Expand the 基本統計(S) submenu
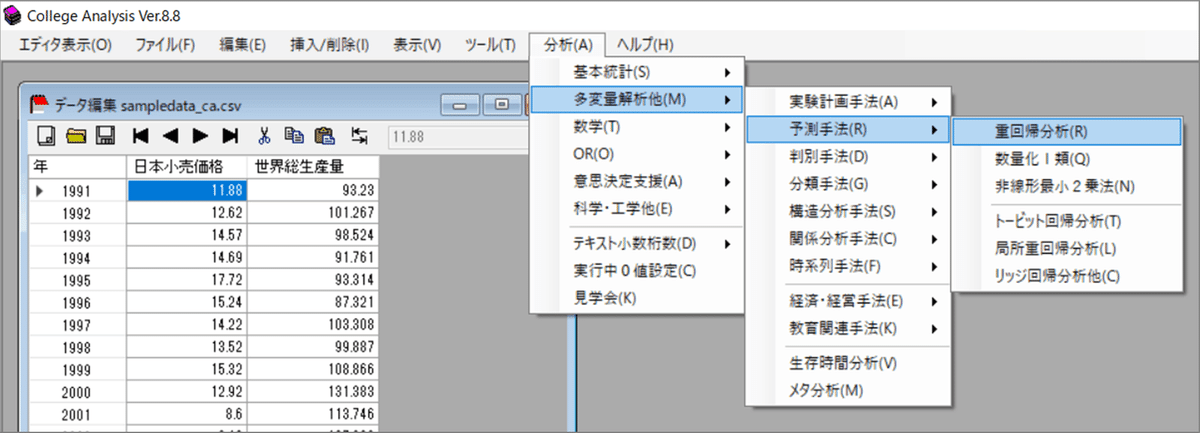This screenshot has width=1200, height=433. 637,72
